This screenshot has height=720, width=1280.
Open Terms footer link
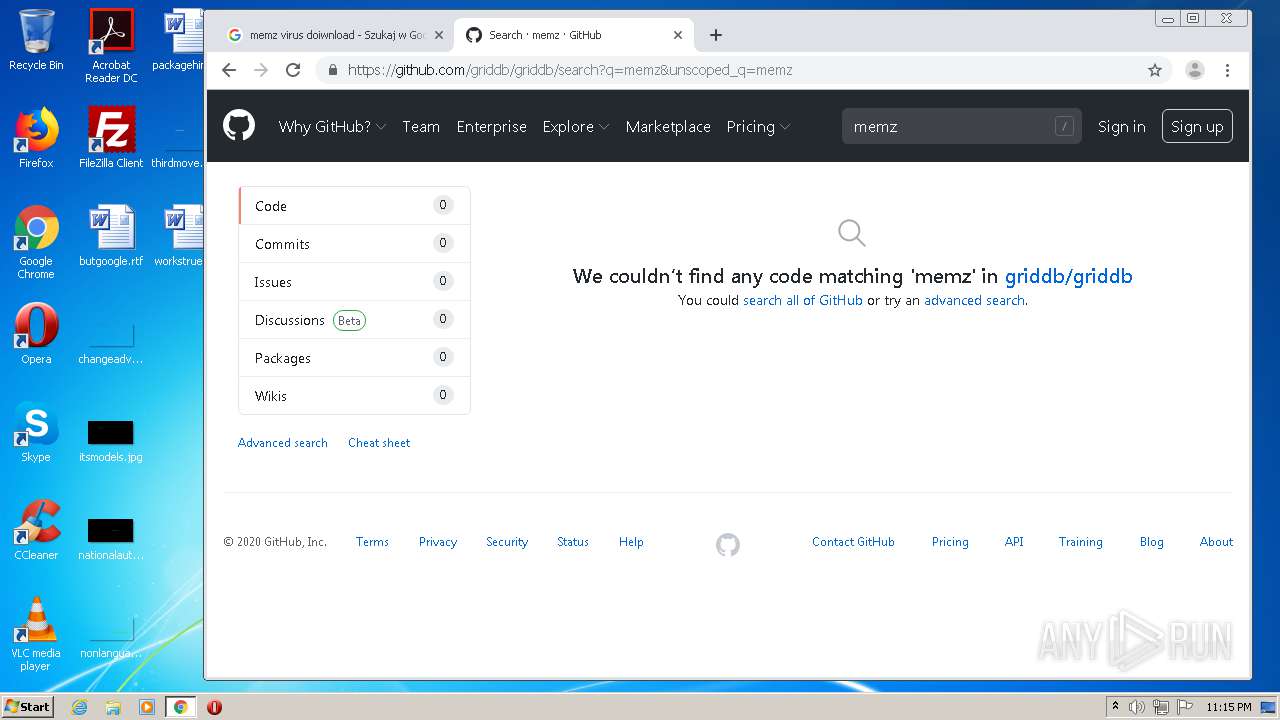tap(372, 542)
